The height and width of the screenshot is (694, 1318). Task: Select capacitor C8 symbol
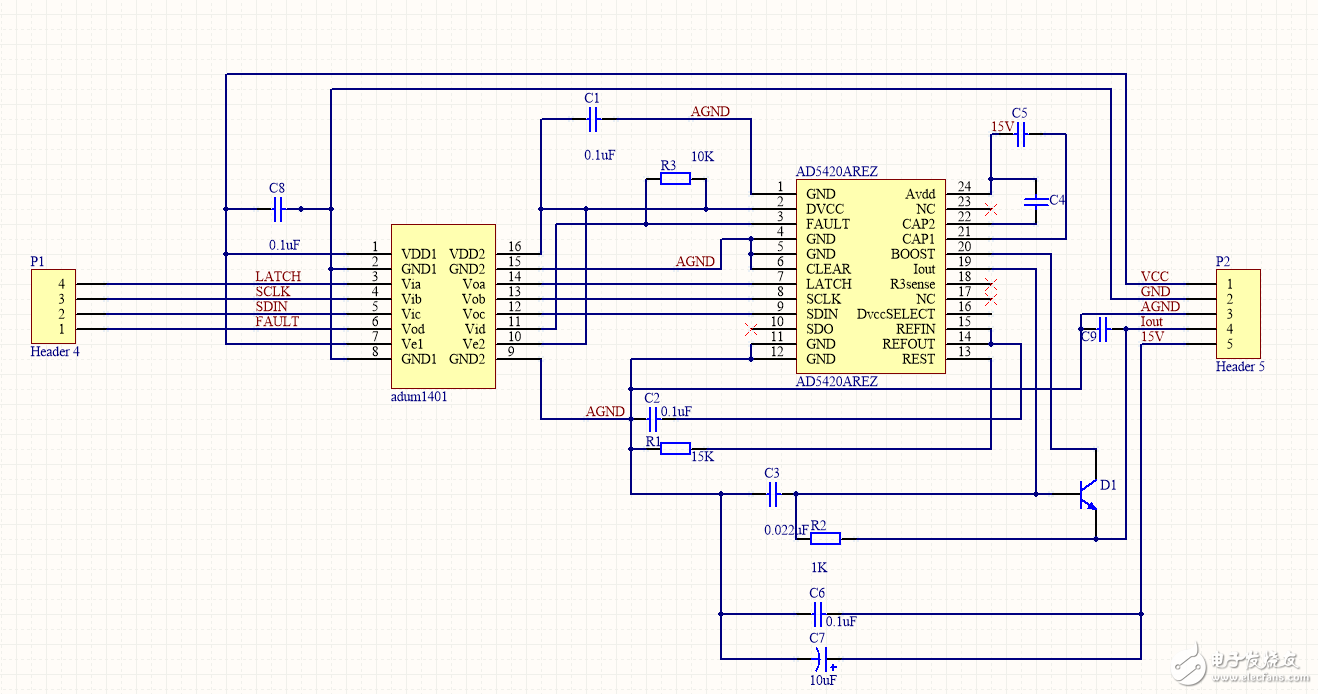click(x=278, y=209)
